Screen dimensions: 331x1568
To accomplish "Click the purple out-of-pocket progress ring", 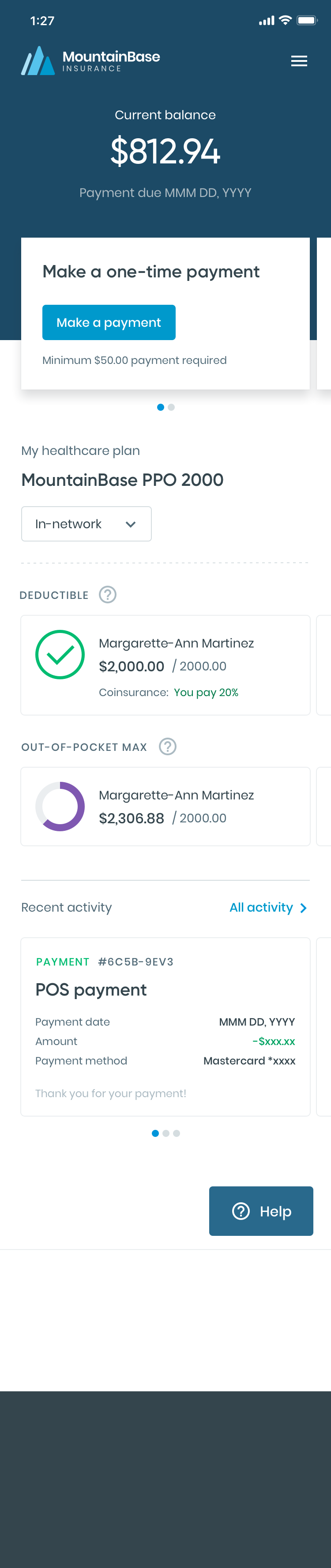I will click(60, 806).
